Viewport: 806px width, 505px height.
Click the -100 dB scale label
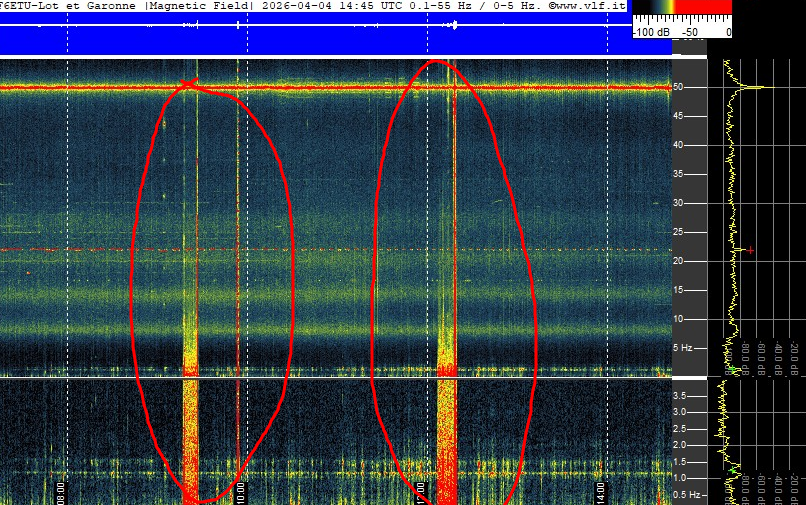[650, 32]
